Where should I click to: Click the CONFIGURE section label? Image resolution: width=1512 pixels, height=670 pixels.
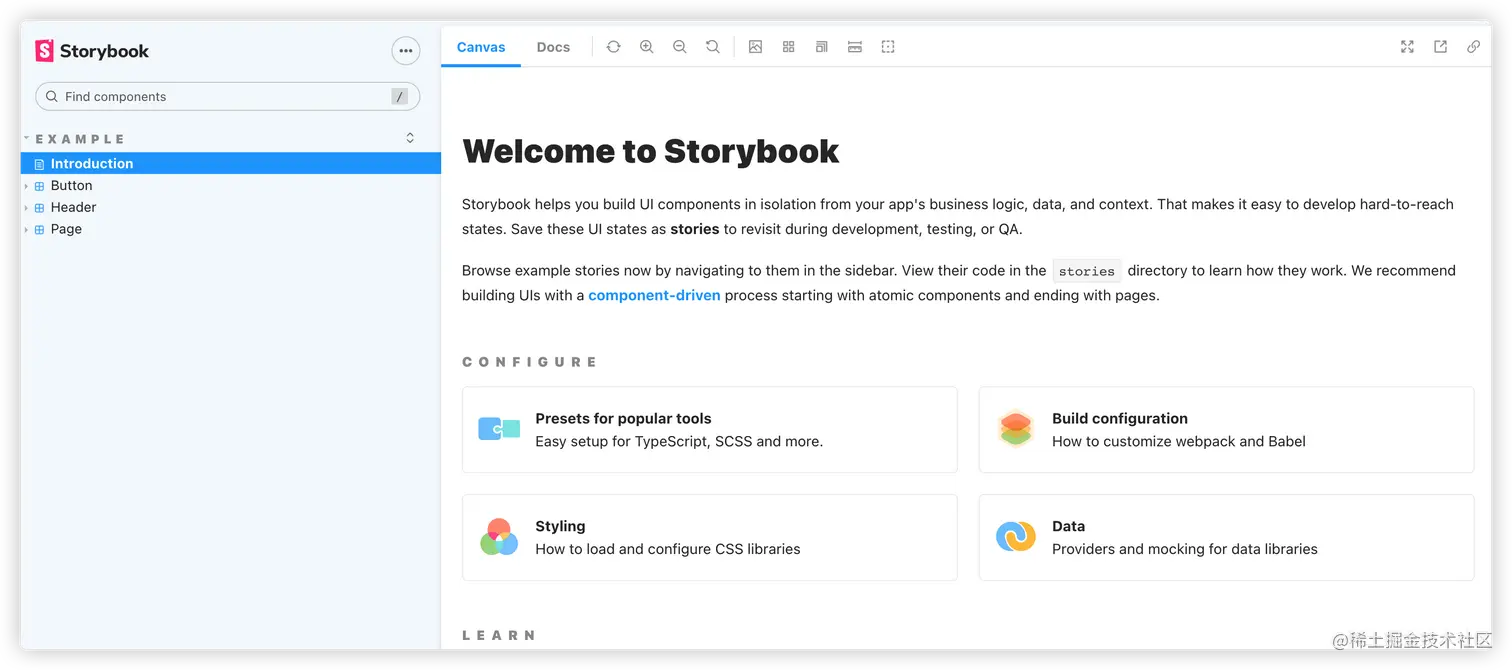(530, 362)
